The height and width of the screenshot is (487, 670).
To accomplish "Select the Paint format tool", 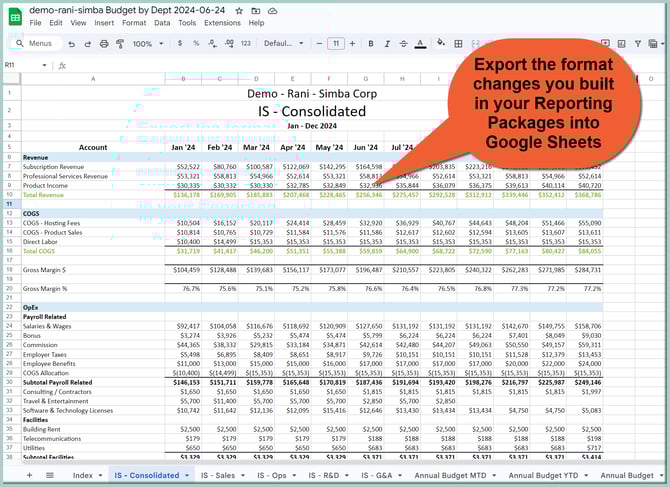I will 119,44.
